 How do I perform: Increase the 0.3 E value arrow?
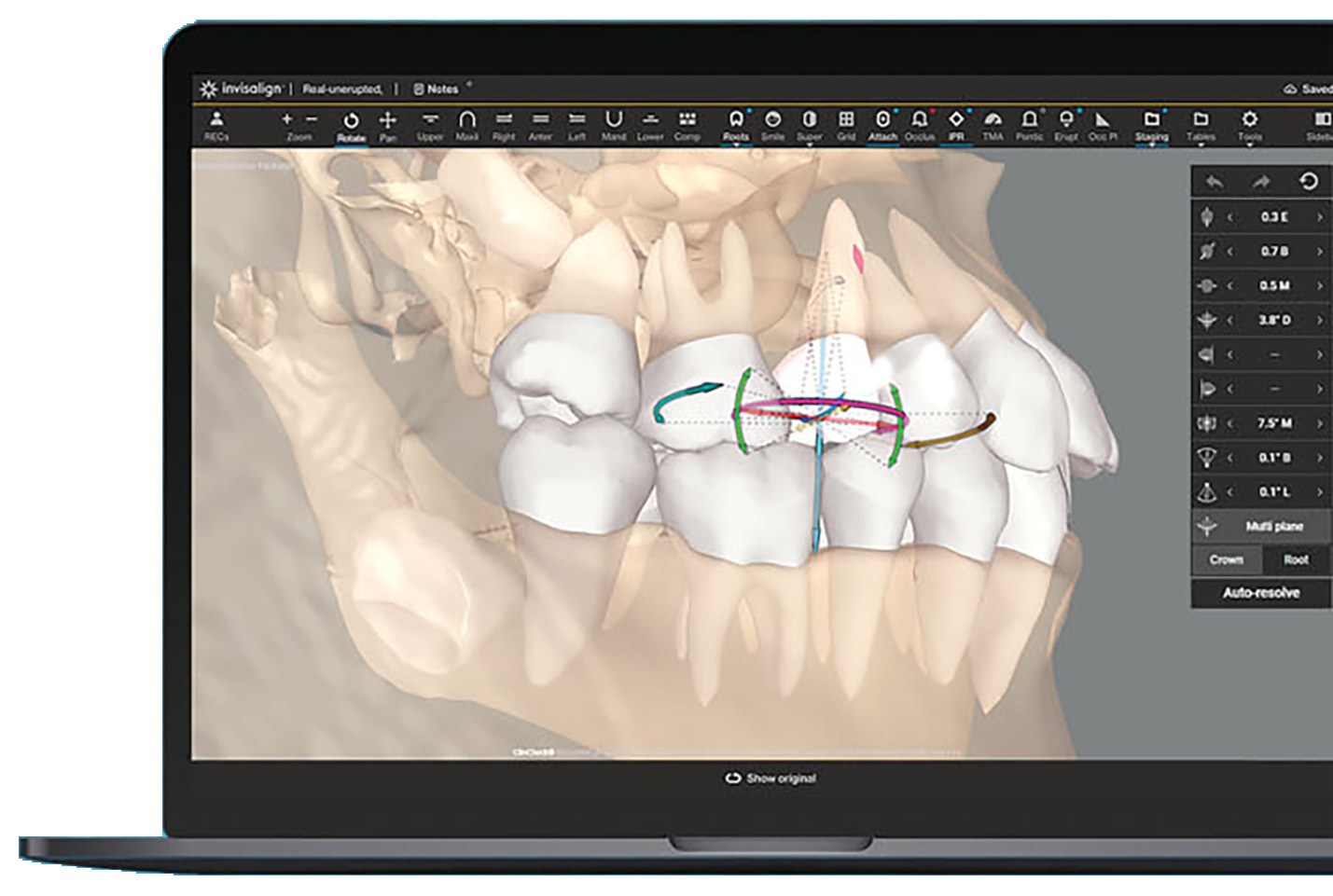coord(1320,217)
